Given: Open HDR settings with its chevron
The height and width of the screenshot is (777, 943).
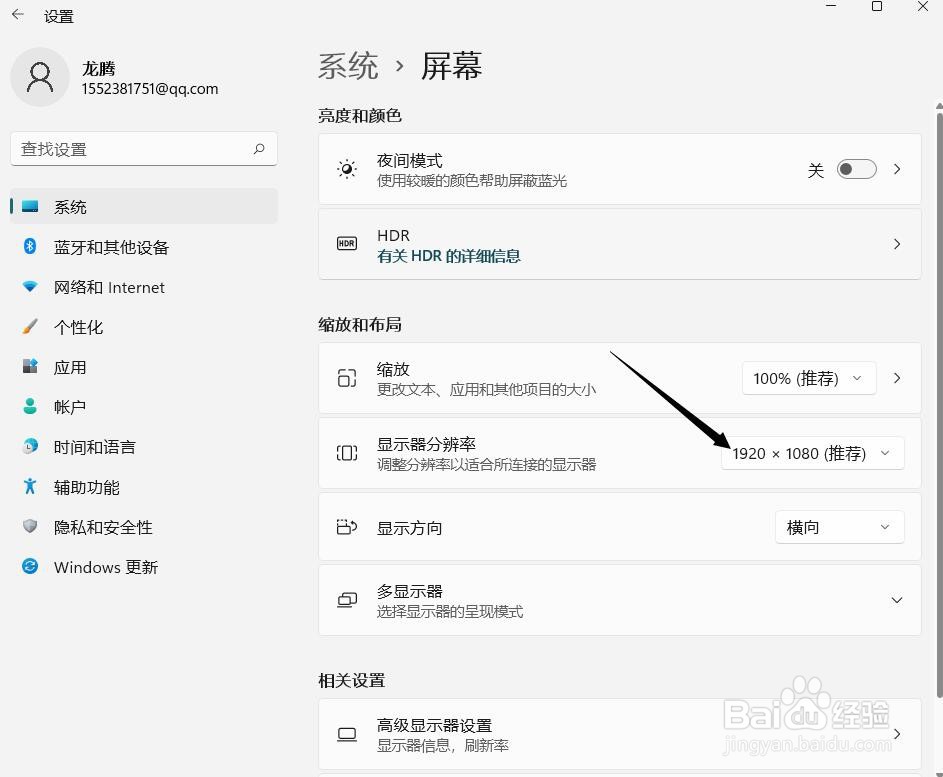Looking at the screenshot, I should pyautogui.click(x=897, y=244).
